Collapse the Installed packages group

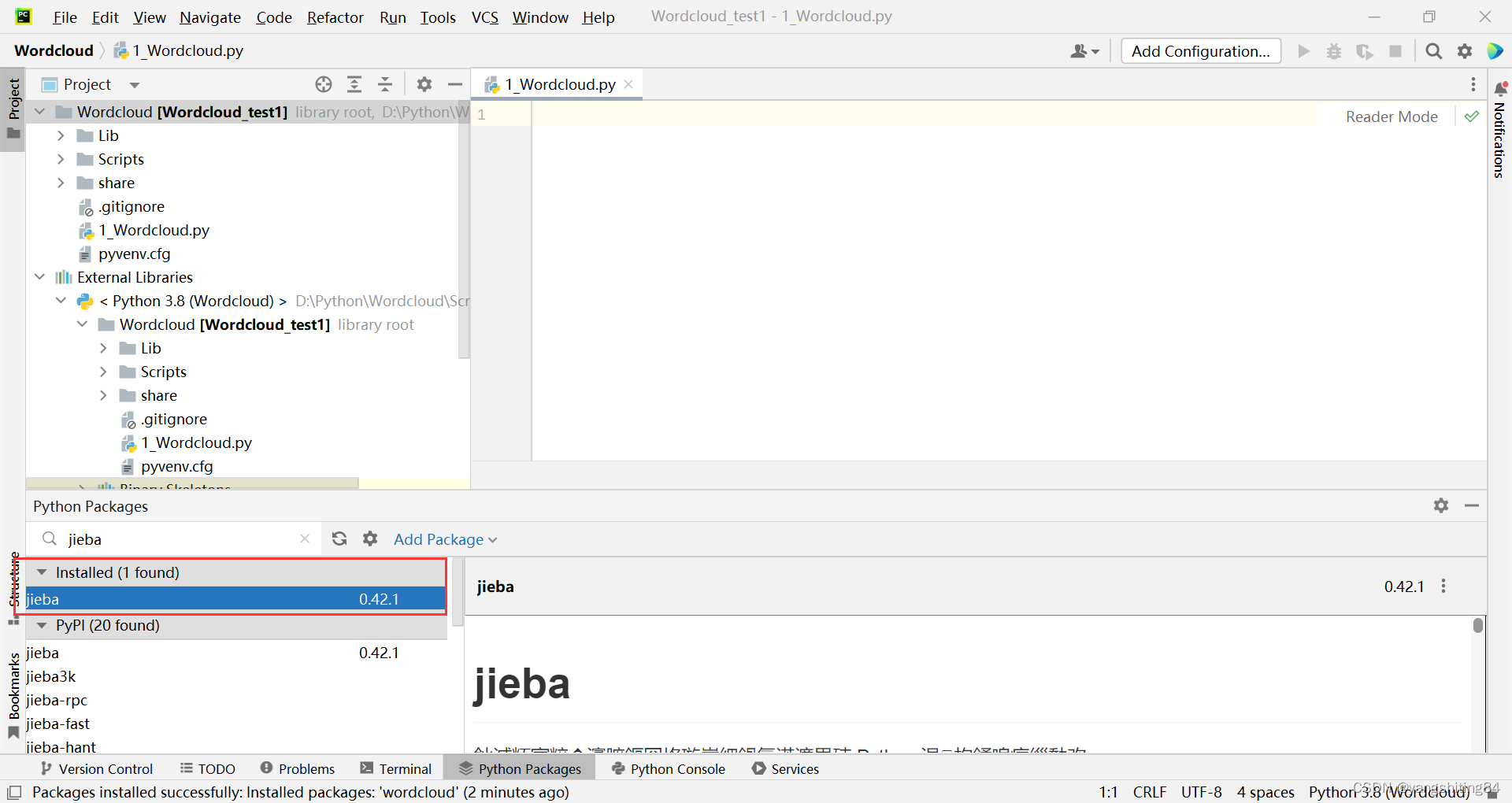point(42,572)
